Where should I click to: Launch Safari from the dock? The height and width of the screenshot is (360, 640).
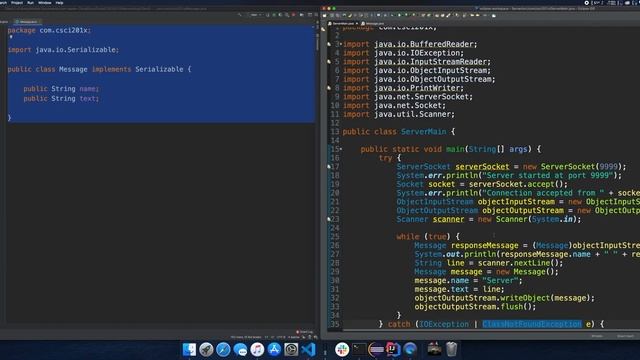223,349
